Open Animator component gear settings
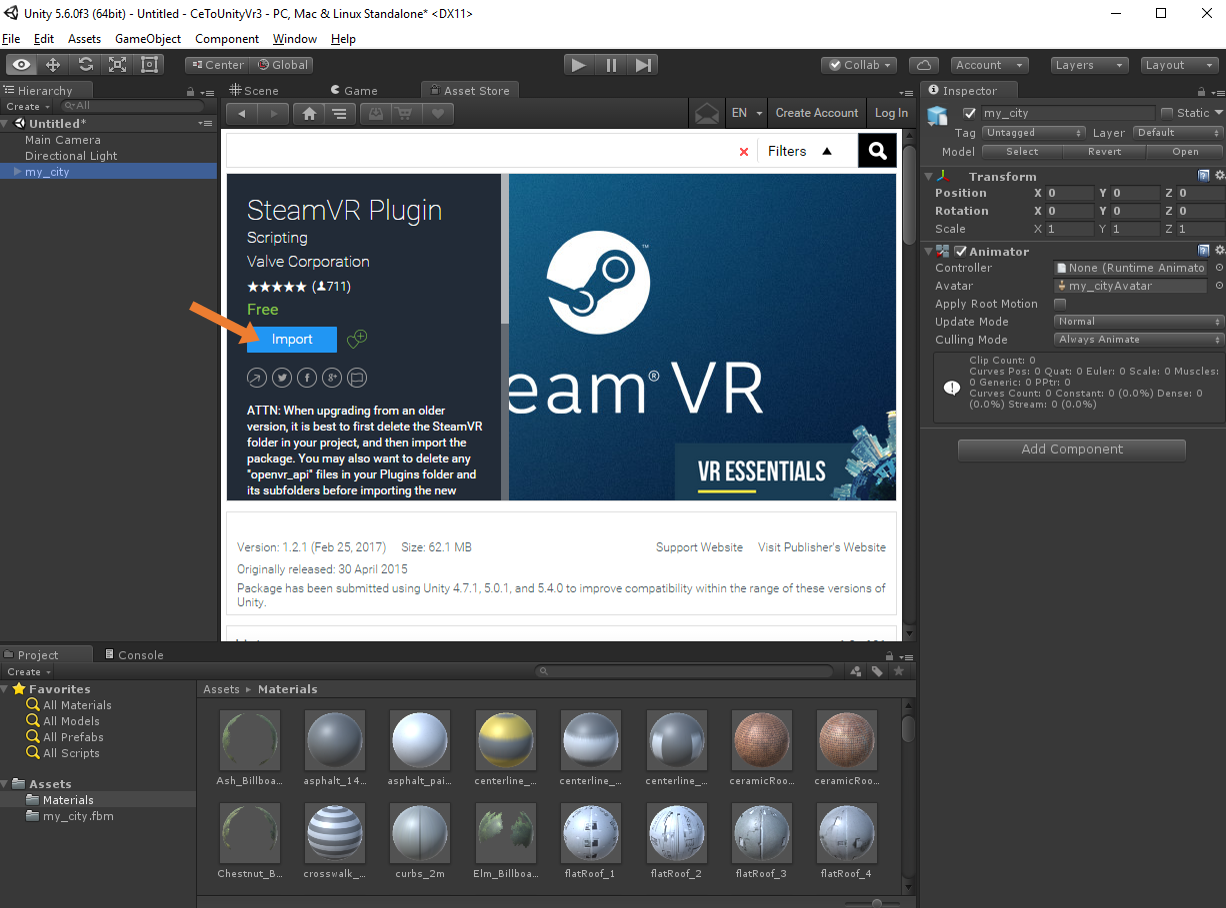This screenshot has width=1226, height=908. [1219, 251]
